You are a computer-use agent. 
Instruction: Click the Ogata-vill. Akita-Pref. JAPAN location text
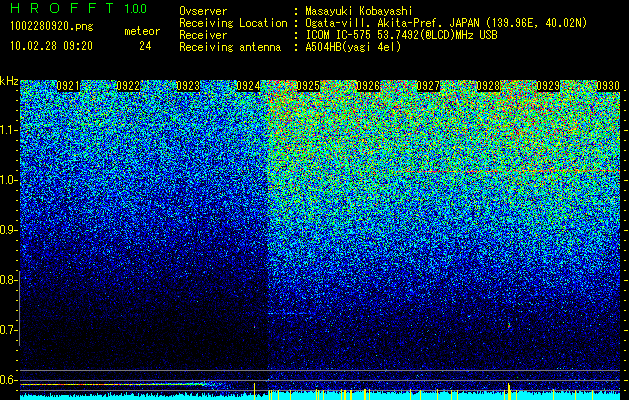click(446, 23)
